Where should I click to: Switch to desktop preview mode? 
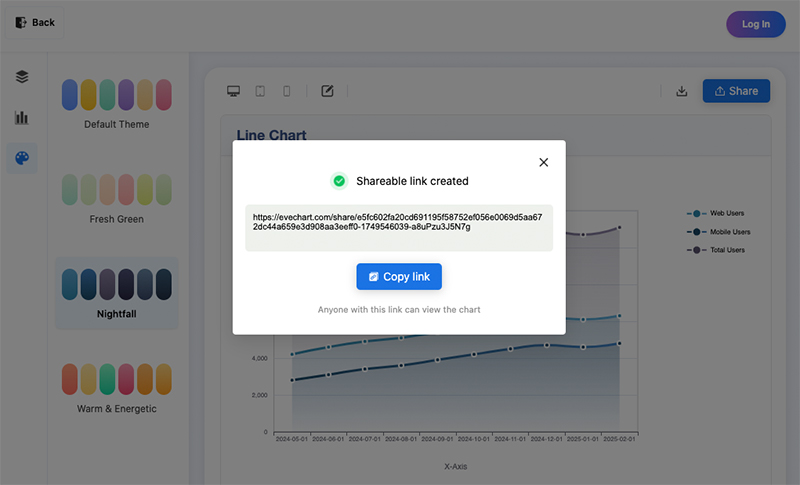point(233,91)
